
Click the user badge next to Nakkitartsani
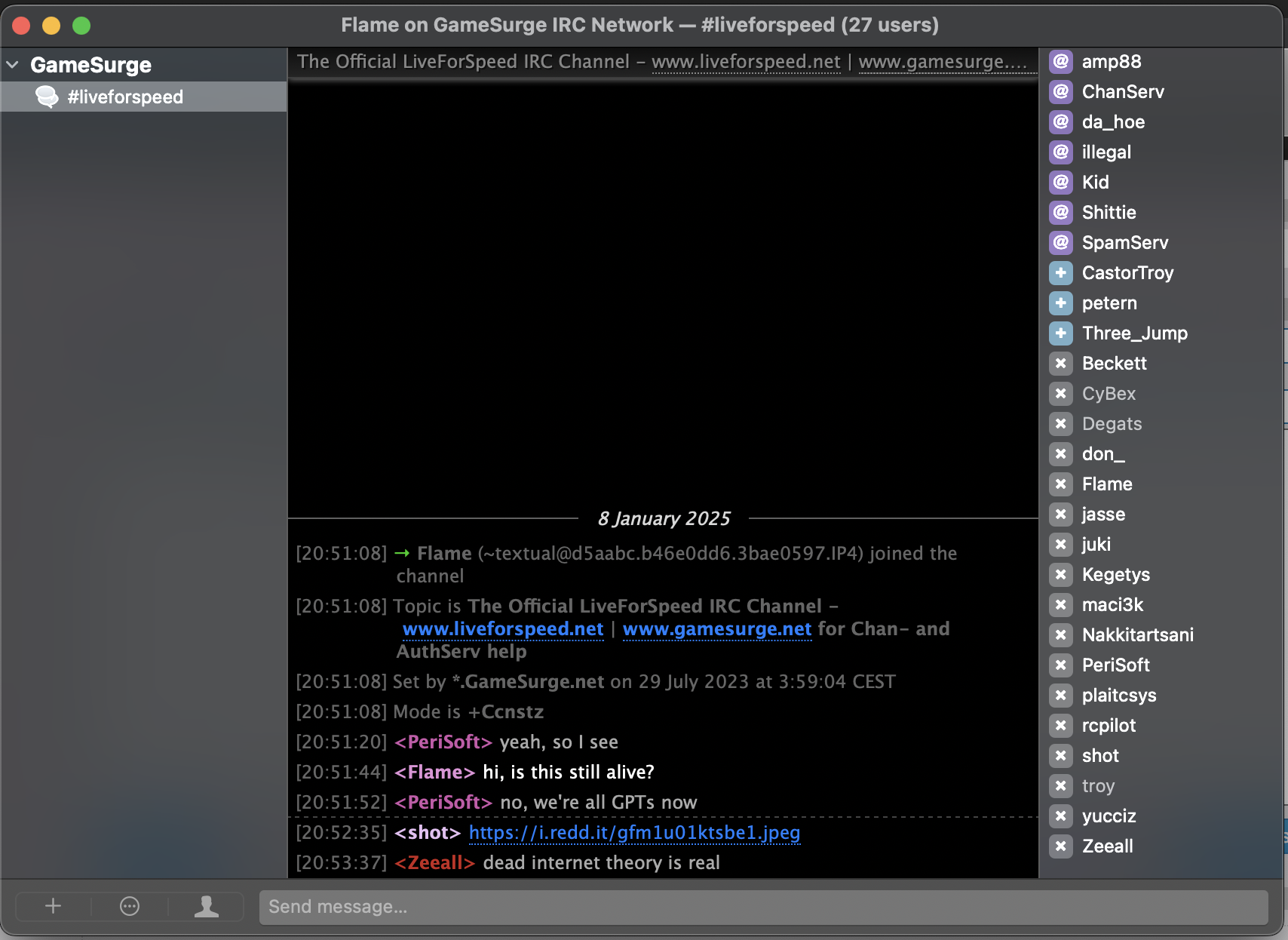coord(1061,634)
